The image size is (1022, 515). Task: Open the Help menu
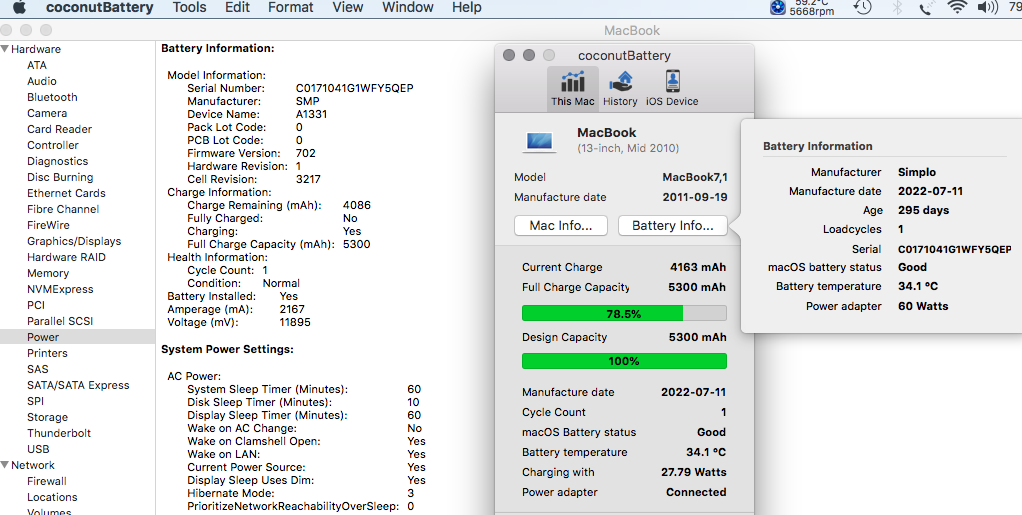point(467,7)
